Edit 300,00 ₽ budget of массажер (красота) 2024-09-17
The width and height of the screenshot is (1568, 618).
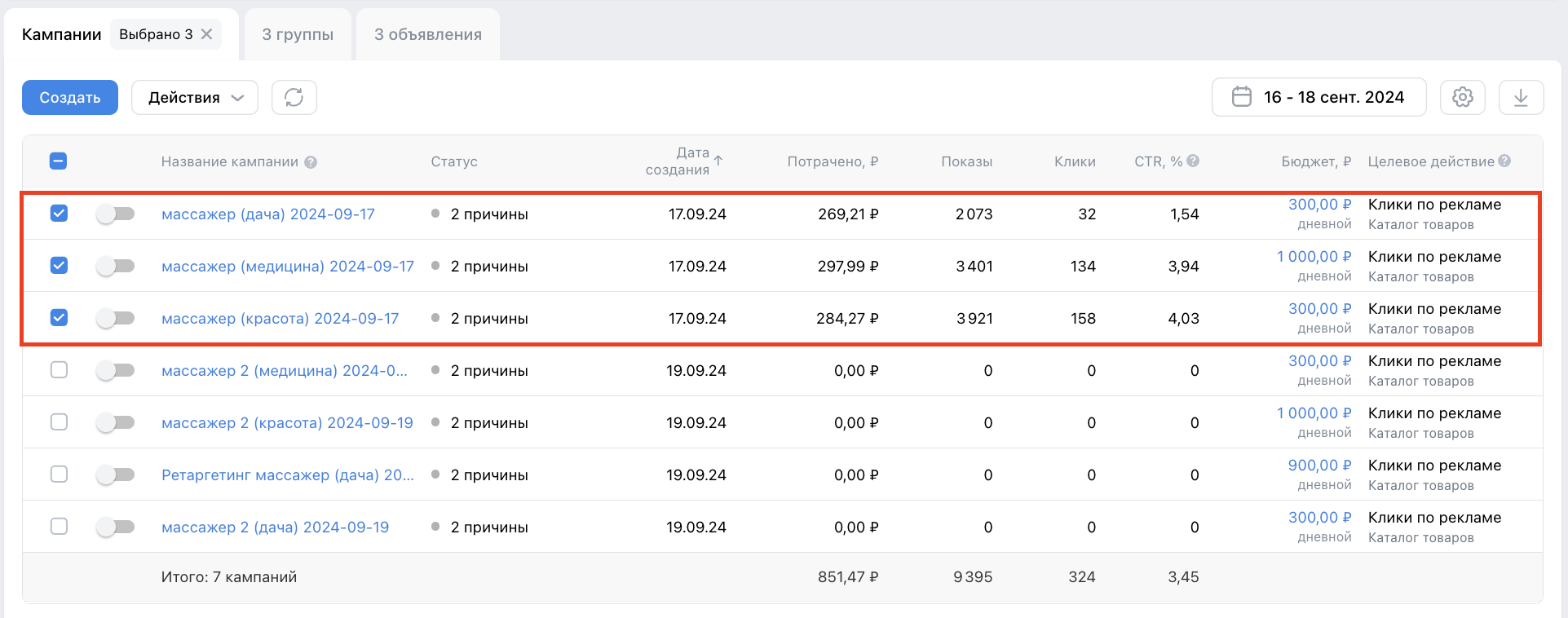(x=1319, y=309)
